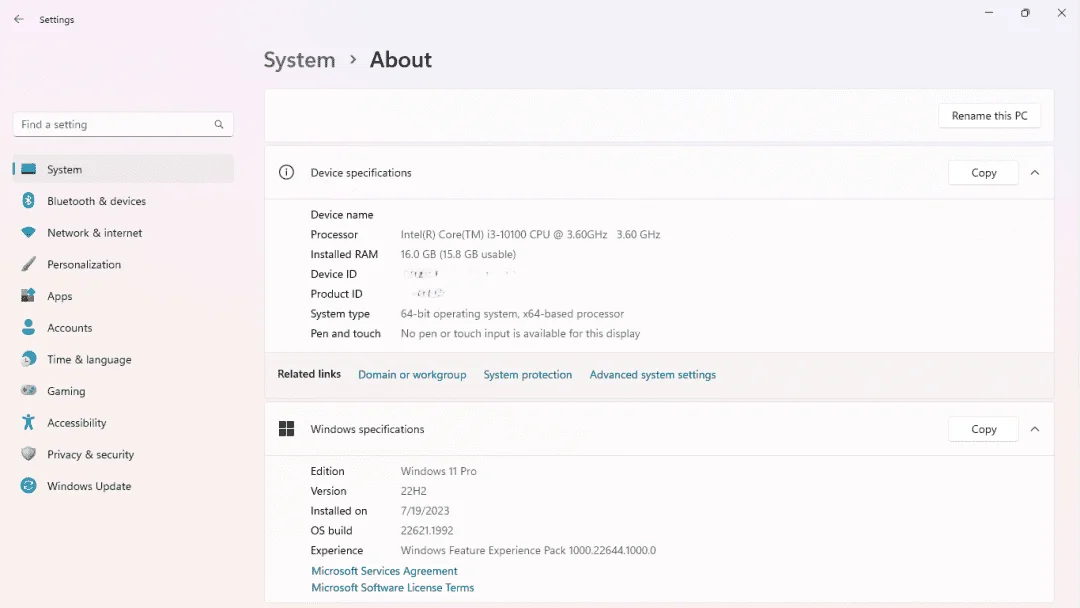Open Advanced system settings link
Screen dimensions: 1080x608
(652, 375)
